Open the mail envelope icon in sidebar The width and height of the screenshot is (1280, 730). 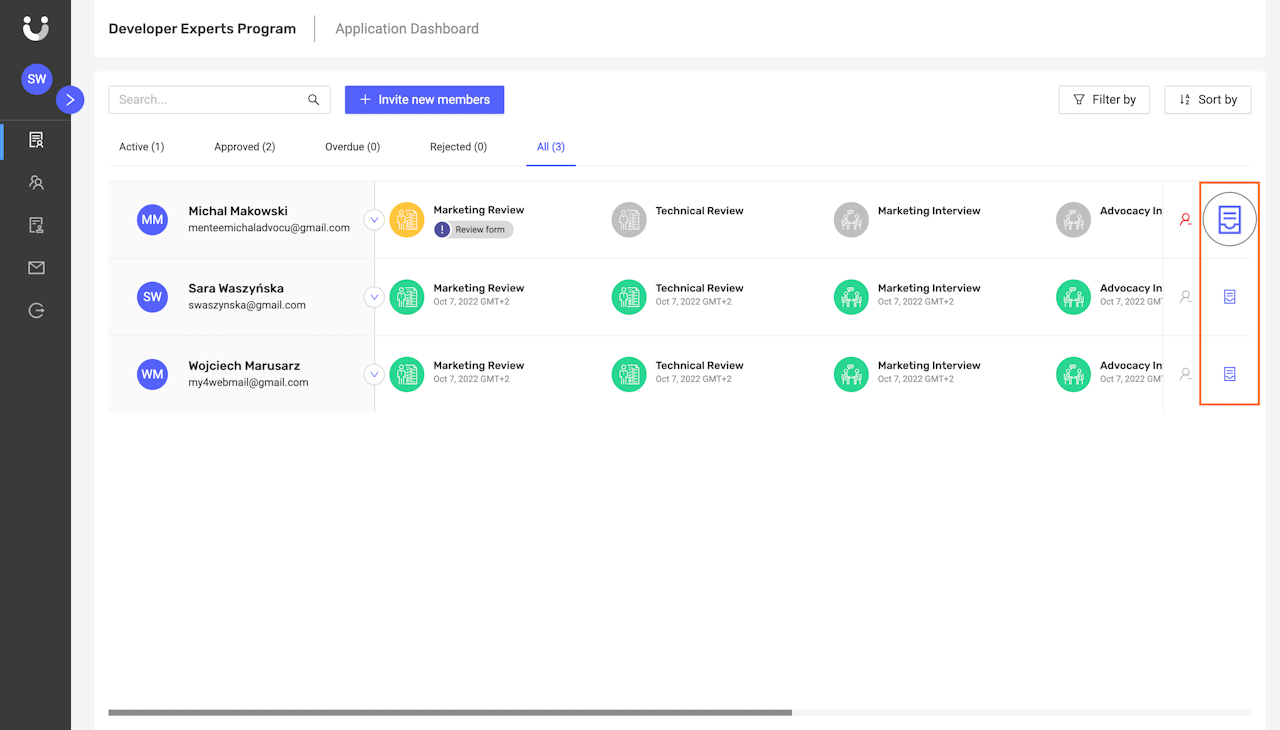pyautogui.click(x=36, y=268)
